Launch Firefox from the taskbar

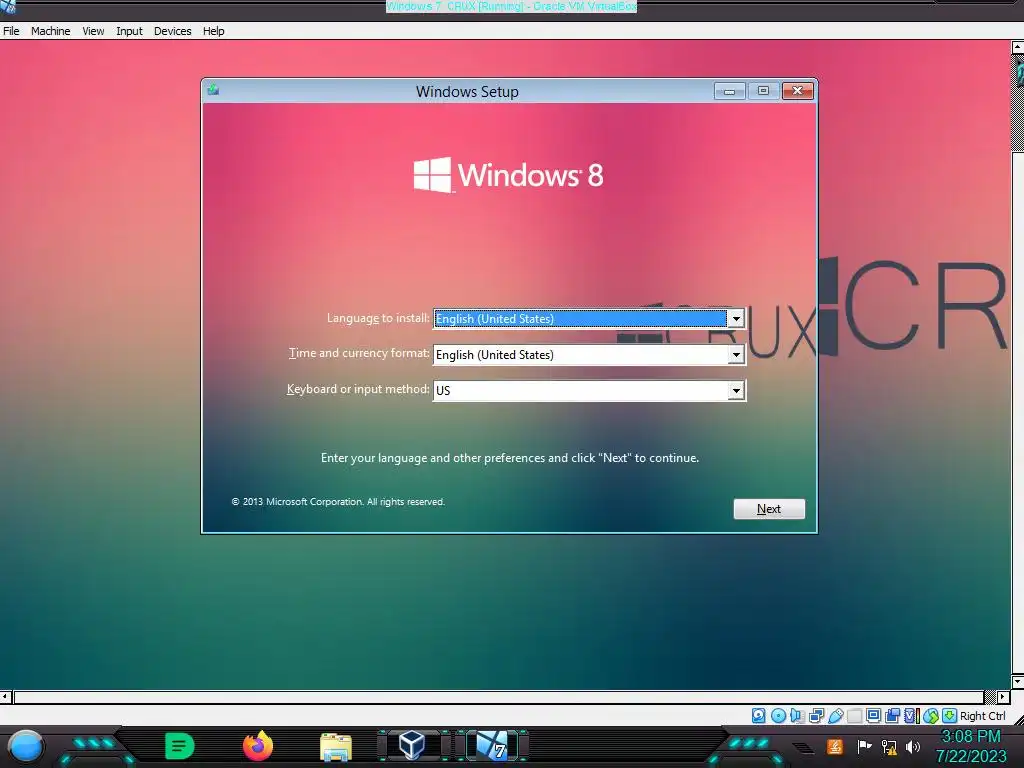[x=258, y=746]
